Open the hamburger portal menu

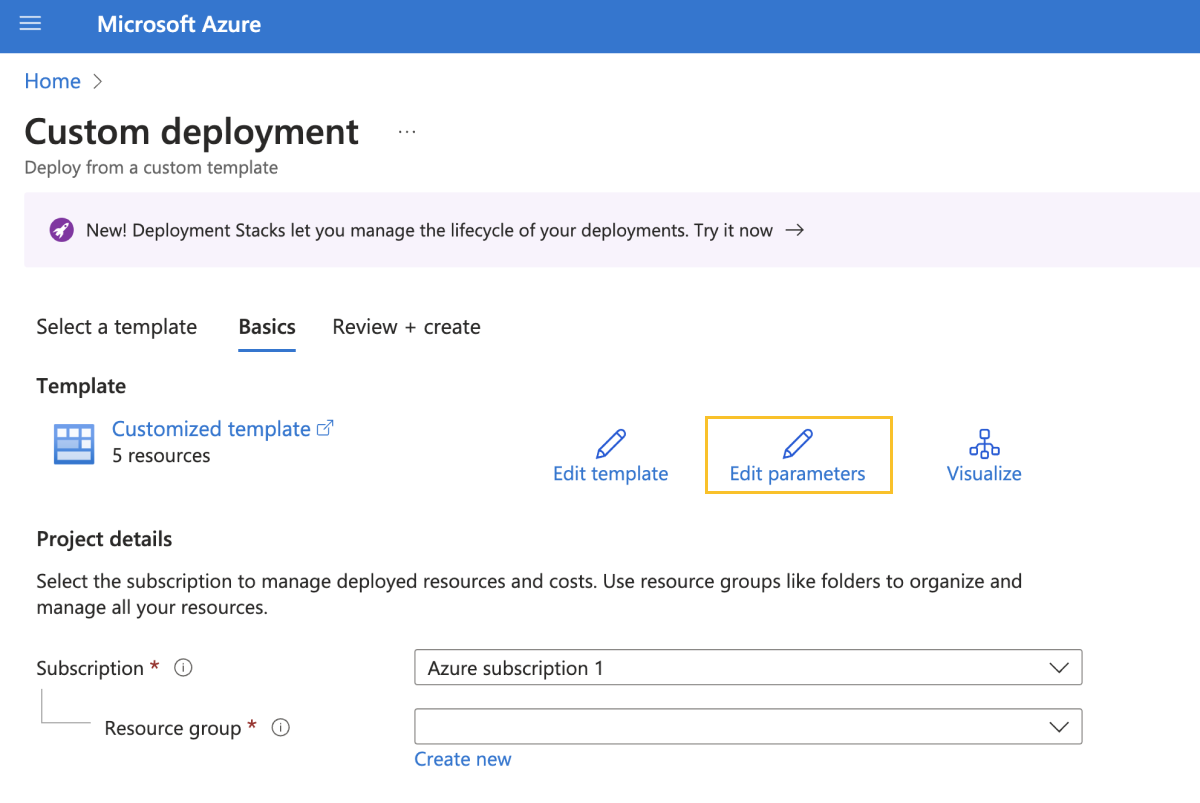tap(30, 24)
